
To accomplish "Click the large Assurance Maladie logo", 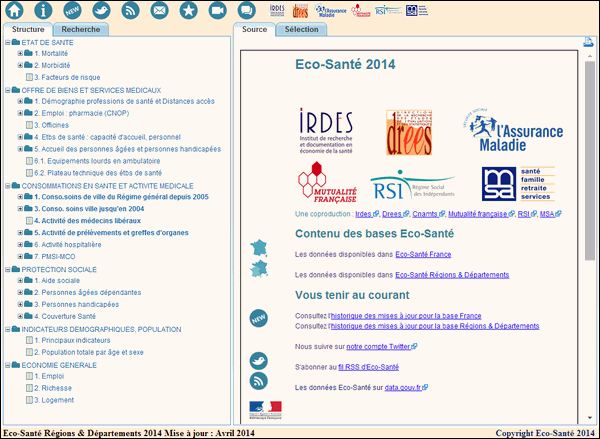I will 514,130.
